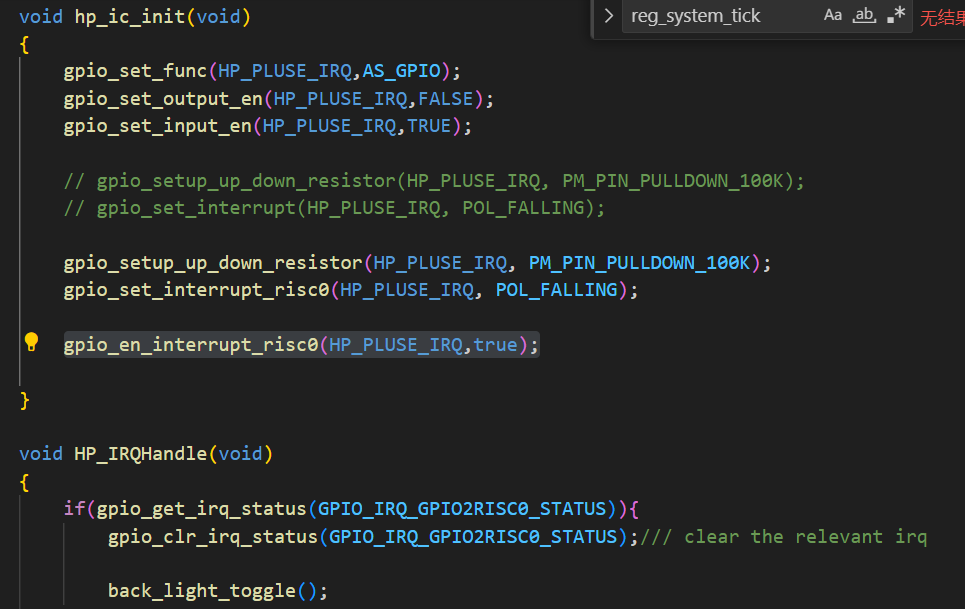
Task: Click the gpio_set_input_en call
Action: [x=158, y=126]
